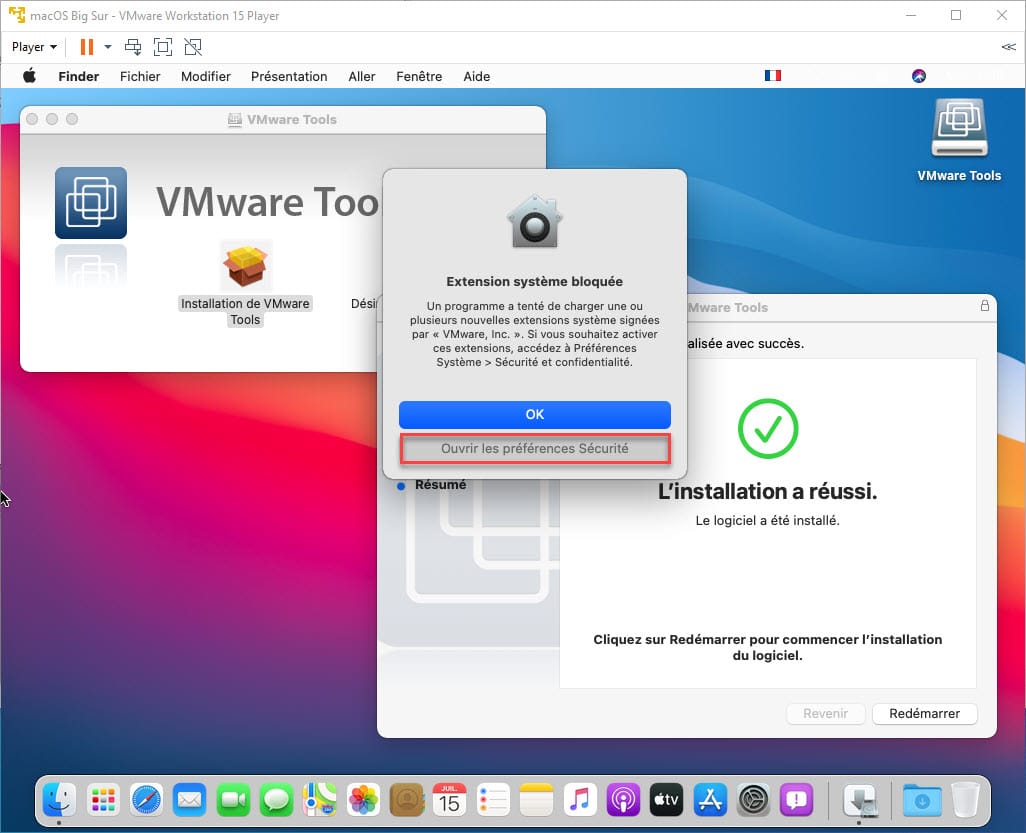Open the Downloads folder in the Dock
Viewport: 1026px width, 833px height.
tap(921, 800)
